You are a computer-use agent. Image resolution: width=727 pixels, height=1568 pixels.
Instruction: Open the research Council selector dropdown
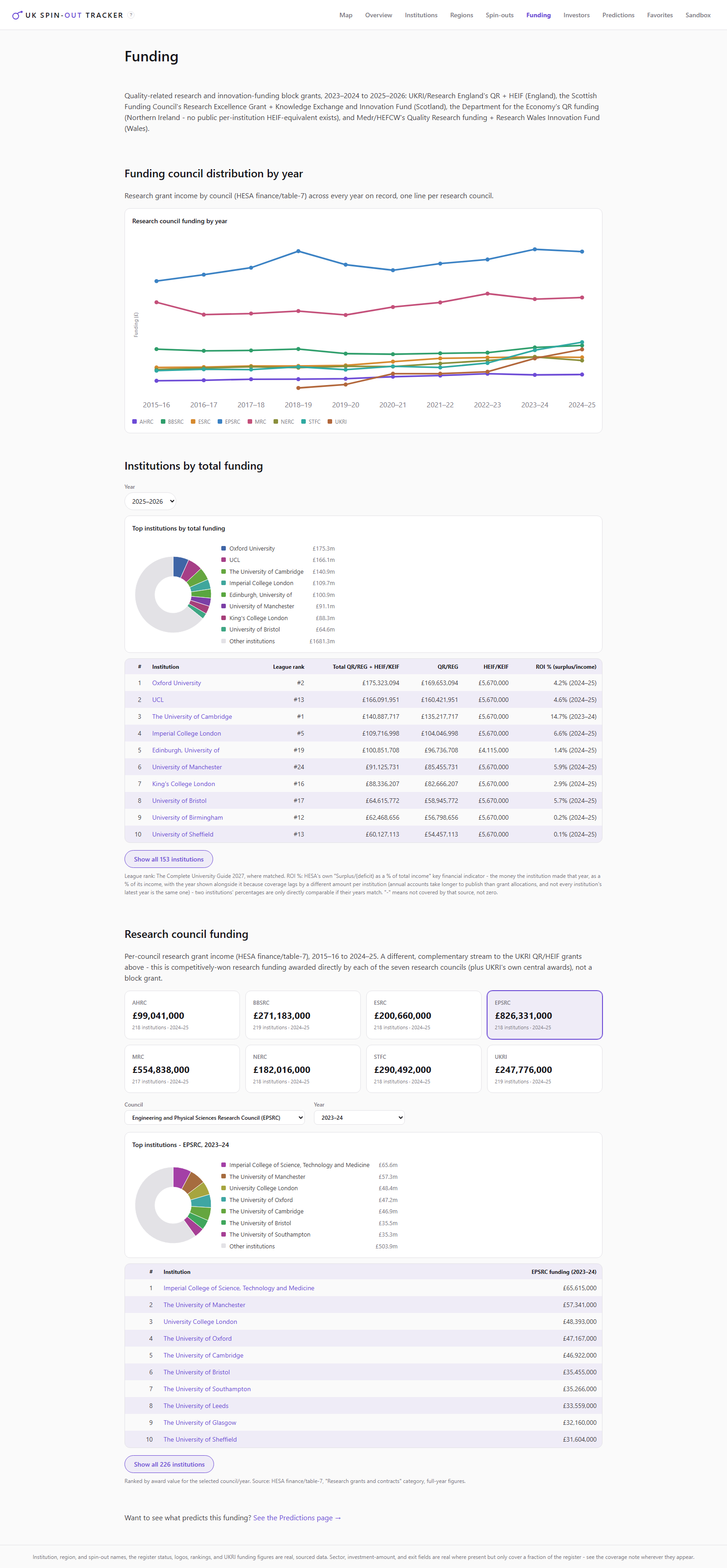click(x=215, y=1117)
